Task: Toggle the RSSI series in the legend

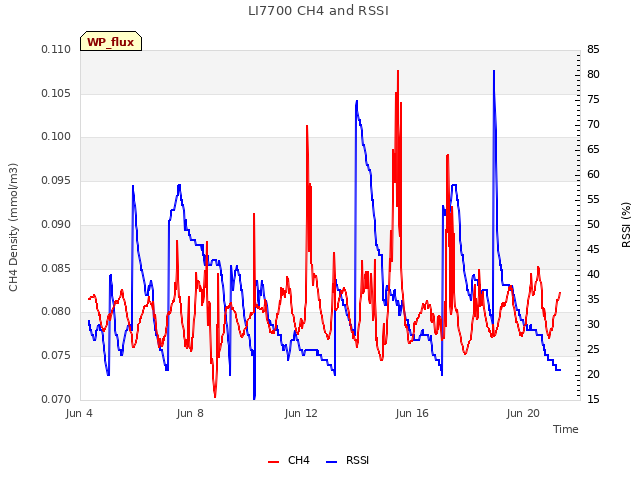Action: point(348,460)
